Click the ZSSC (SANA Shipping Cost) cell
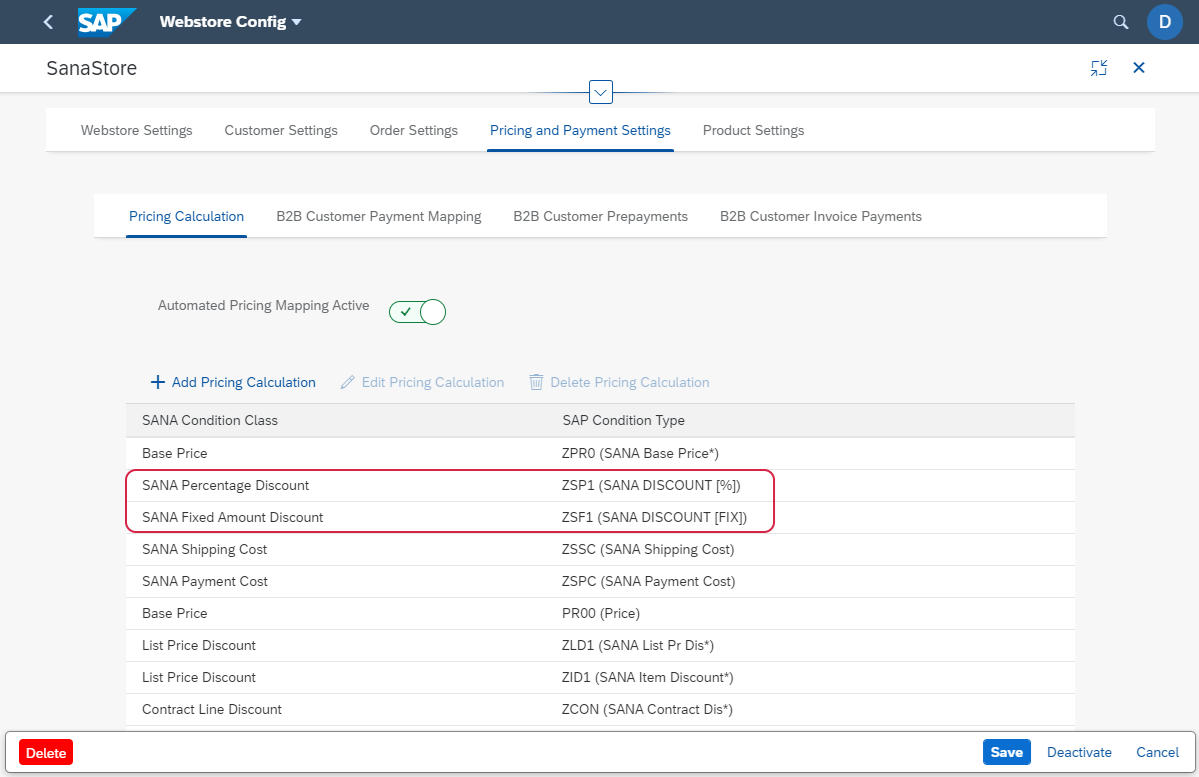 (x=648, y=550)
